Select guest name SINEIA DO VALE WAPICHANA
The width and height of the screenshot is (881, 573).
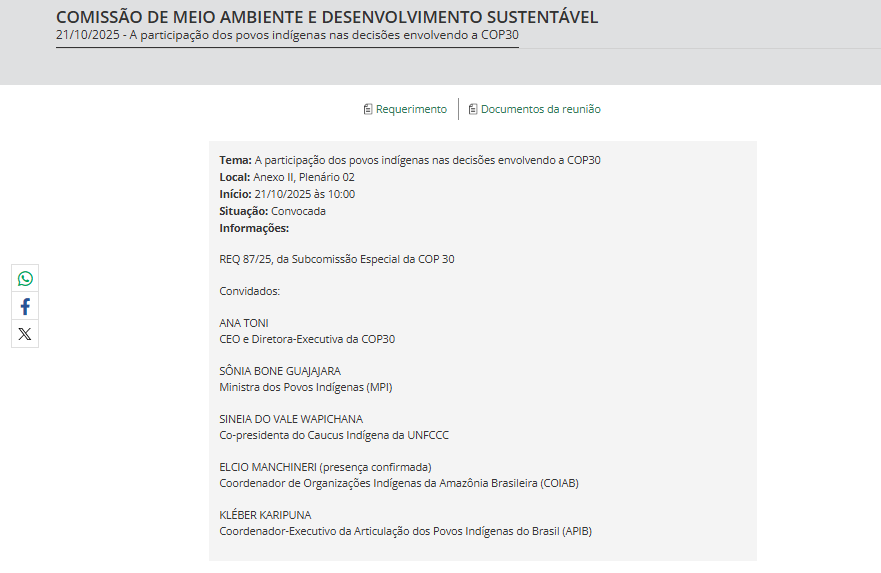coord(291,419)
